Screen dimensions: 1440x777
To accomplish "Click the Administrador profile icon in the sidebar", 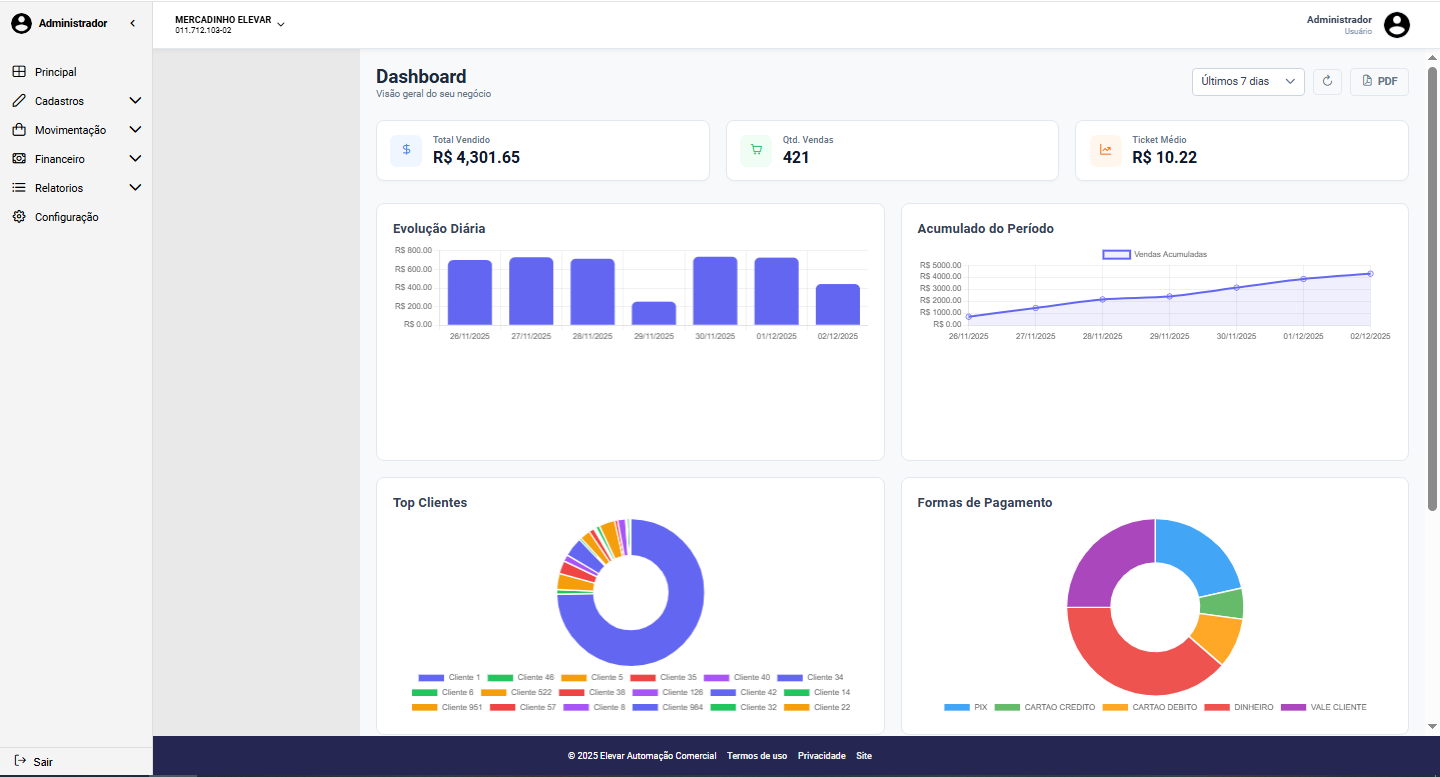I will [x=21, y=22].
